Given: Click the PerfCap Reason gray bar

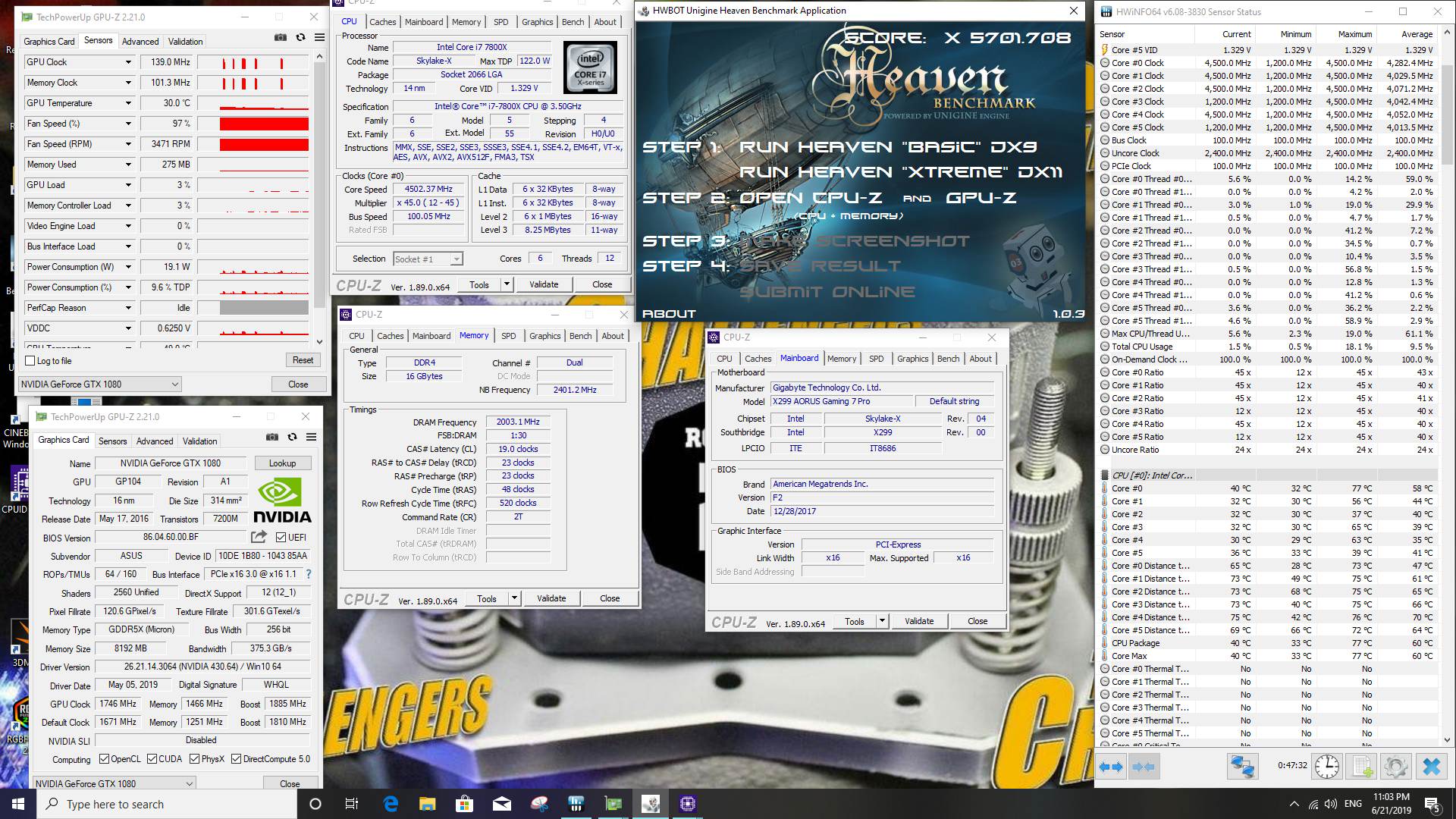Looking at the screenshot, I should point(264,308).
